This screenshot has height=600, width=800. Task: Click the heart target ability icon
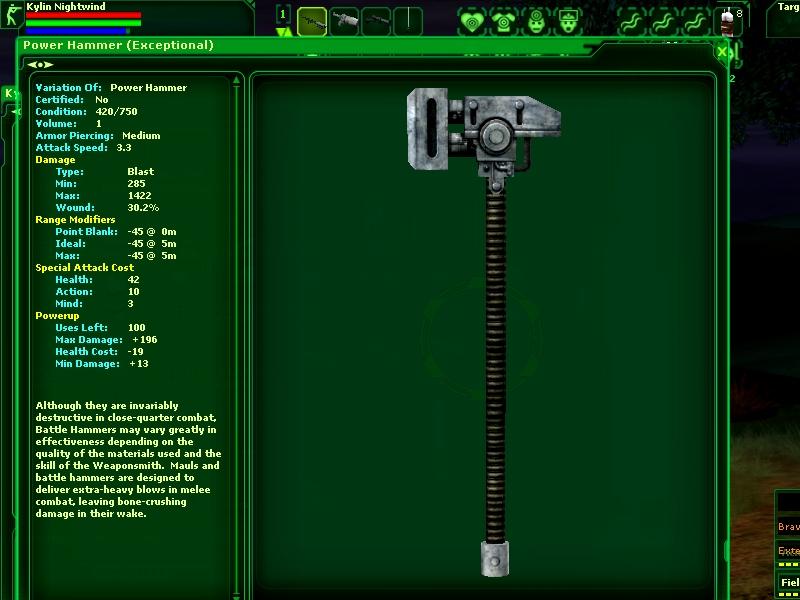472,22
